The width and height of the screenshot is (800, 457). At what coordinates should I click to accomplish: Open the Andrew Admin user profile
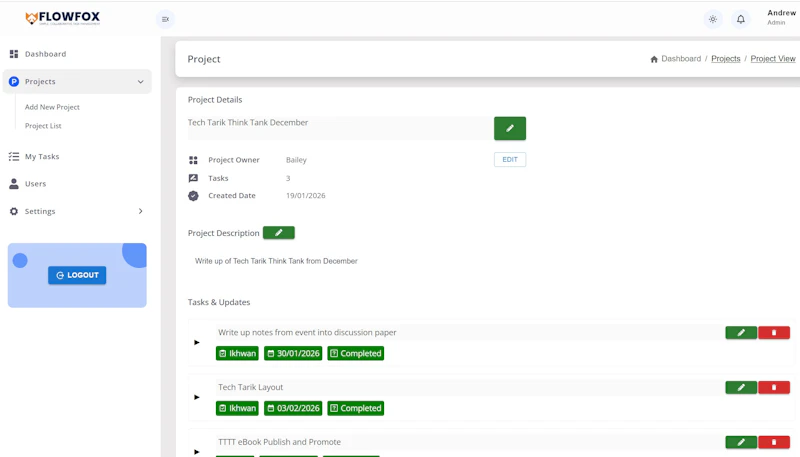(x=781, y=17)
